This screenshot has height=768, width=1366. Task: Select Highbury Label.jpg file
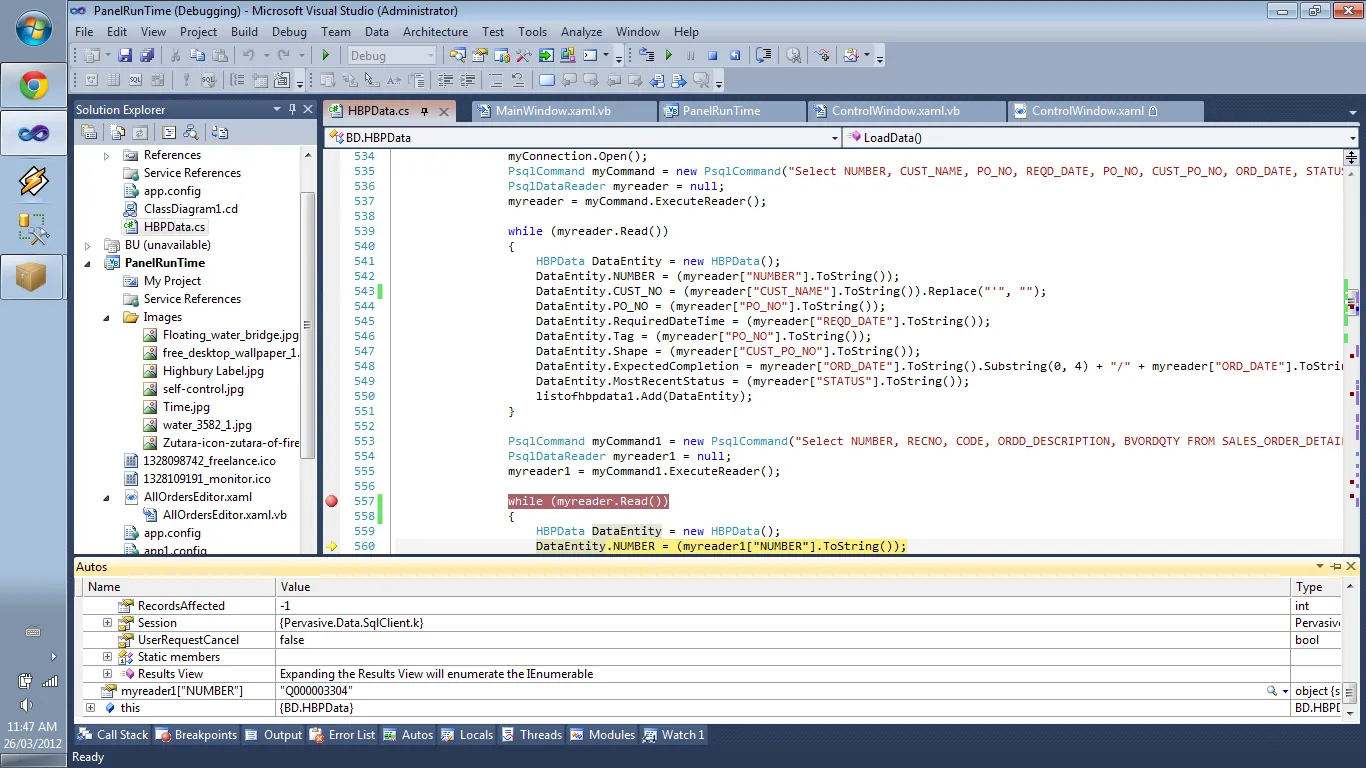pos(213,371)
